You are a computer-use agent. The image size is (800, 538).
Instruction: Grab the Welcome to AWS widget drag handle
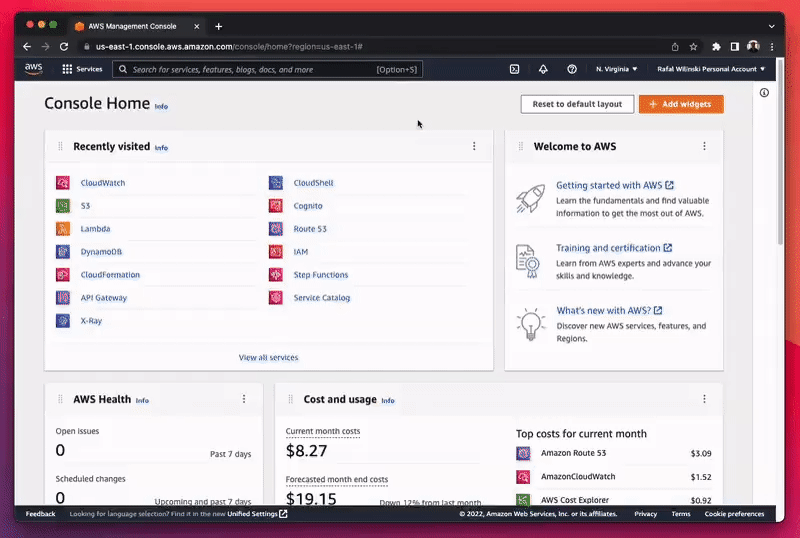520,146
